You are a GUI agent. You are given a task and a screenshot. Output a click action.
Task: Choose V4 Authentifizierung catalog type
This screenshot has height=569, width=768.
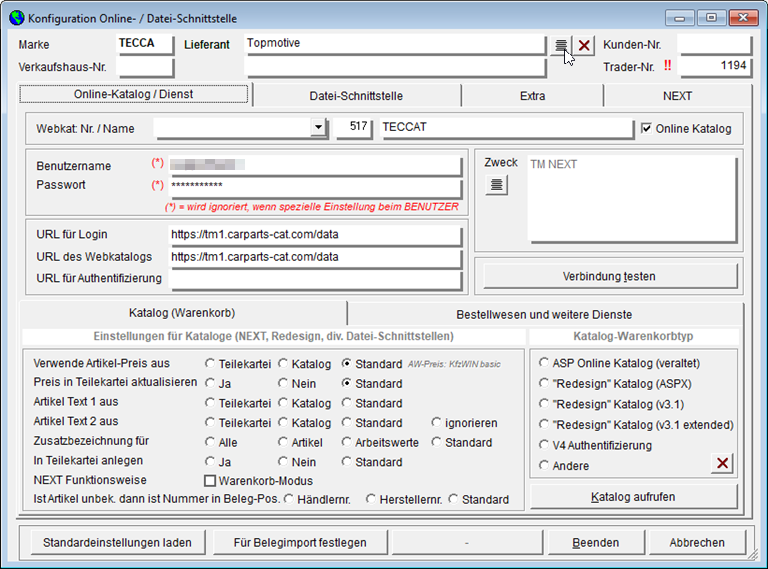click(544, 445)
